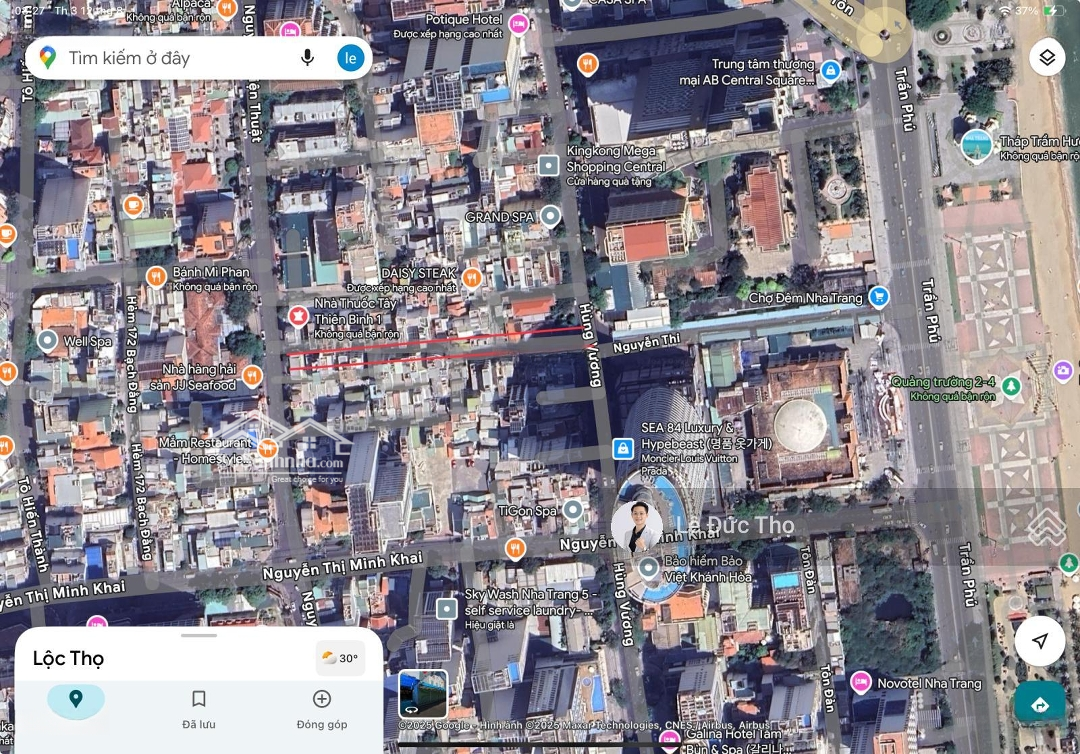Tap the DAISY STEAK restaurant pin
The width and height of the screenshot is (1080, 754).
[x=472, y=277]
